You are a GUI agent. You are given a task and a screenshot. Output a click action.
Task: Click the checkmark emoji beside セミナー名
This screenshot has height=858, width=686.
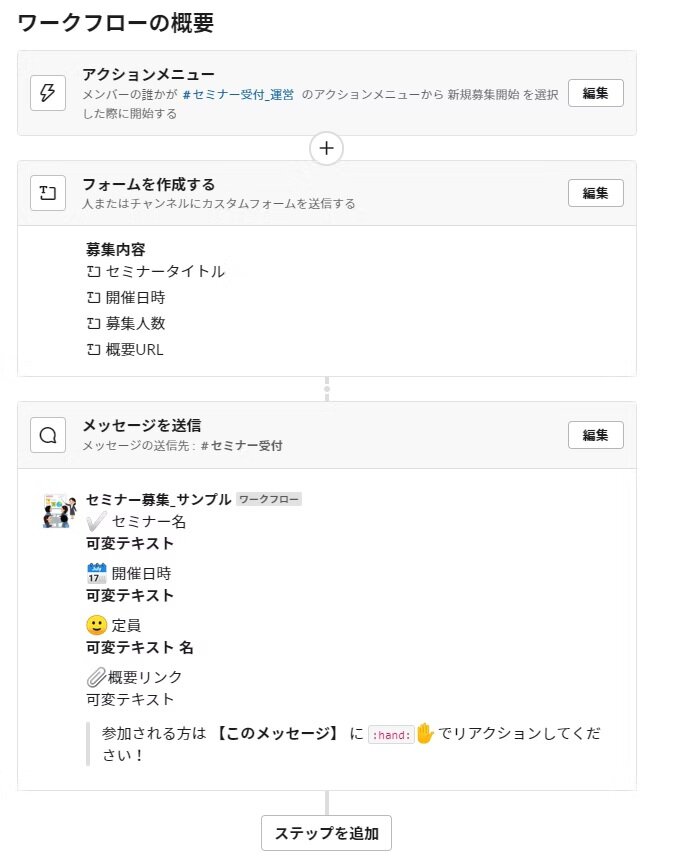97,521
